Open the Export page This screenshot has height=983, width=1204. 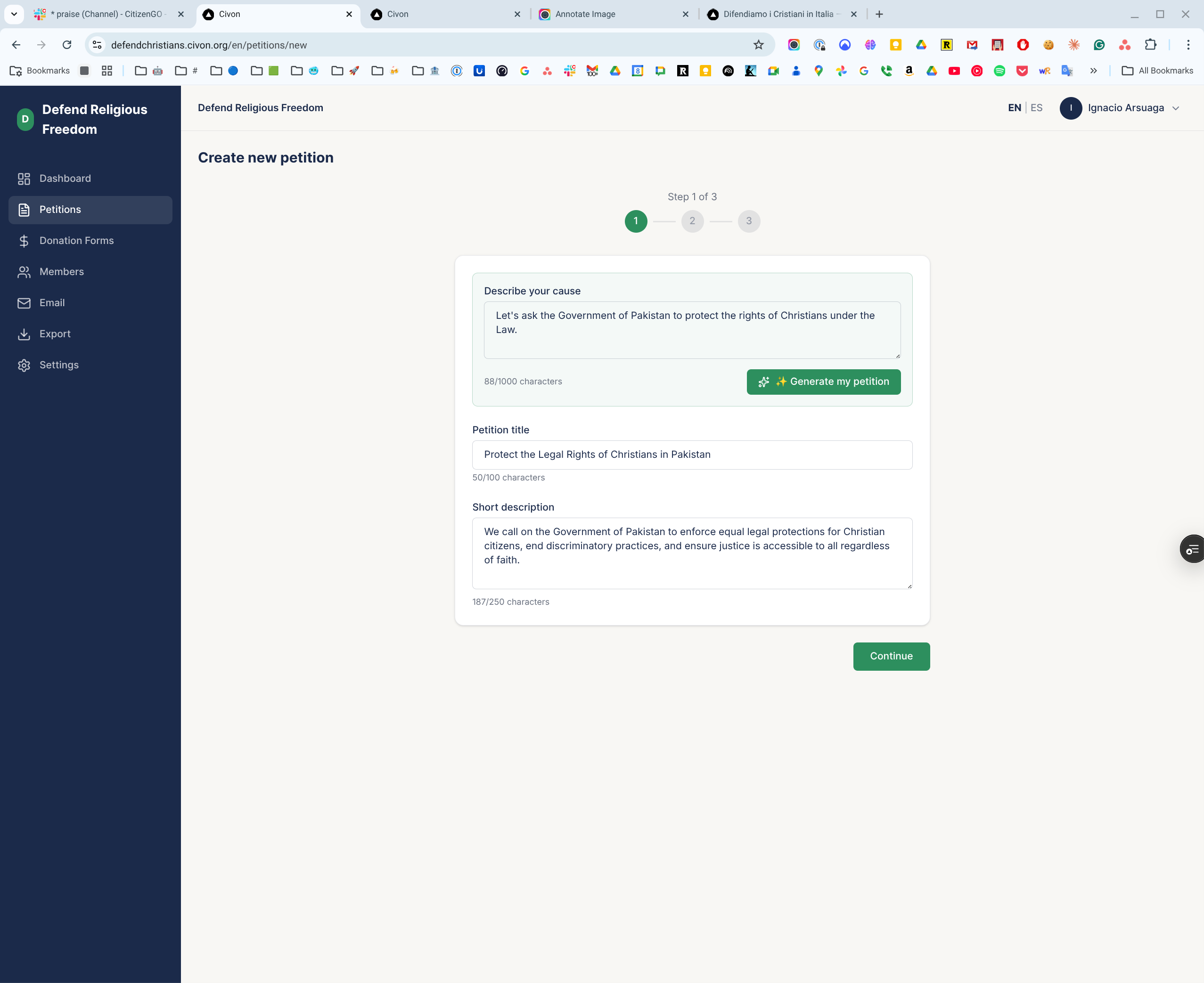pyautogui.click(x=54, y=334)
